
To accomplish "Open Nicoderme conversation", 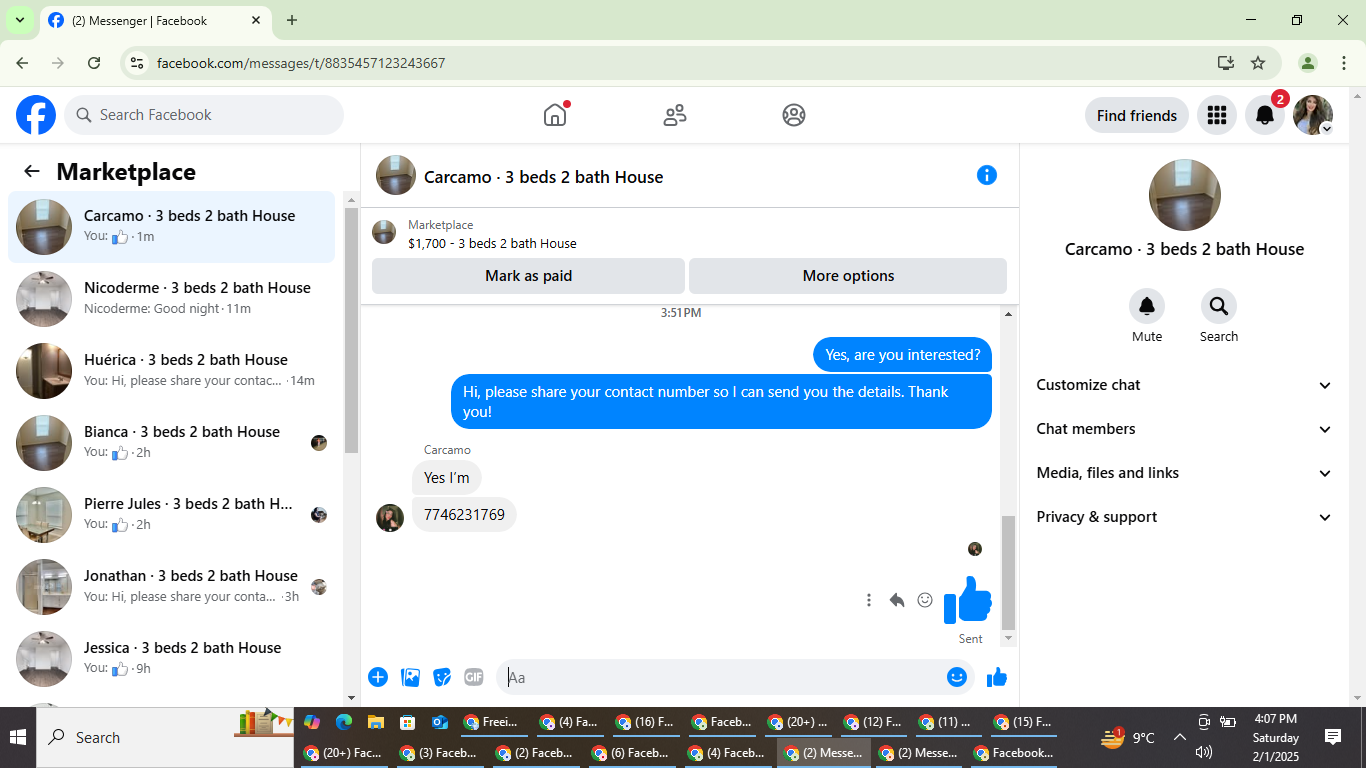I will click(171, 299).
